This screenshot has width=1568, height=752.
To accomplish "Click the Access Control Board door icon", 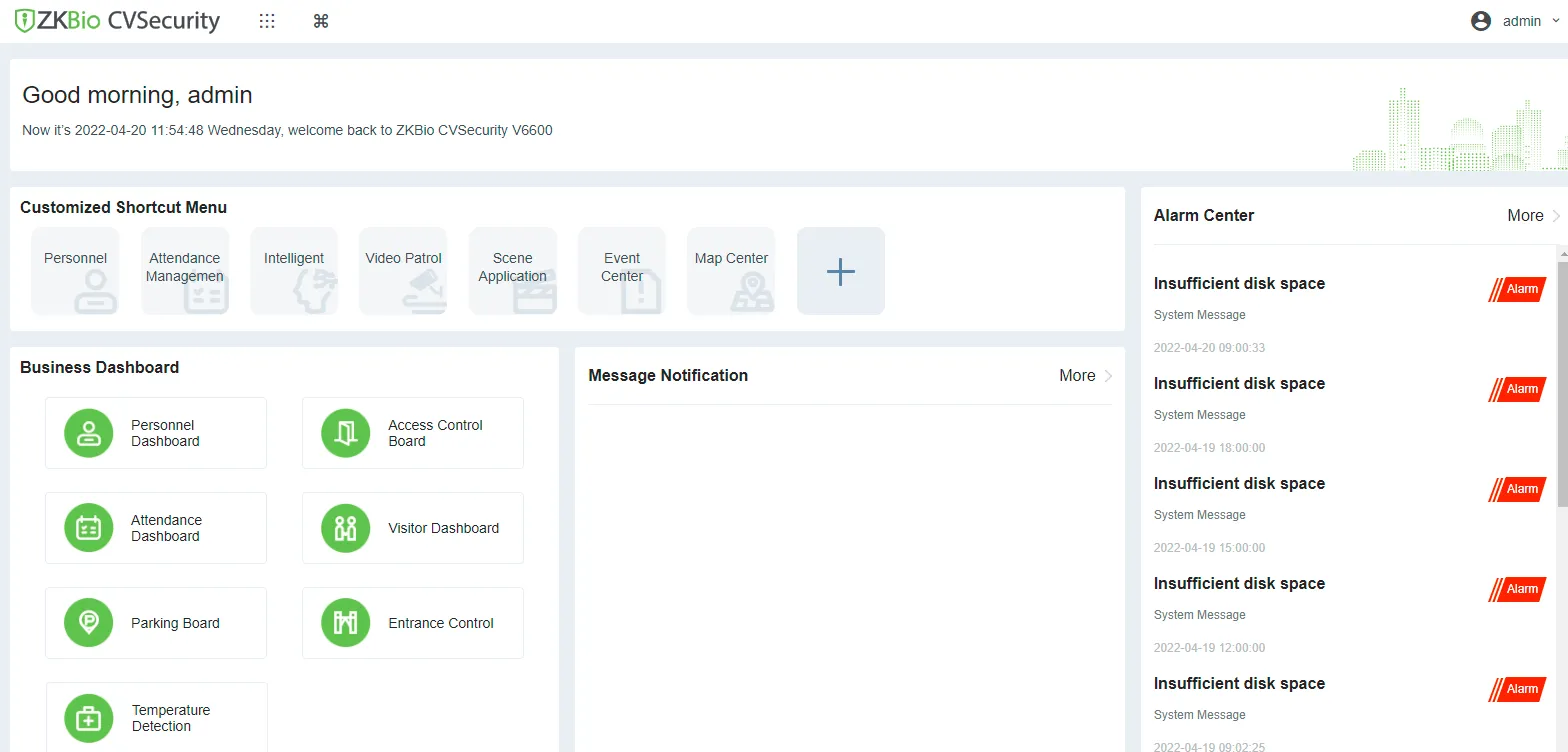I will pos(346,433).
